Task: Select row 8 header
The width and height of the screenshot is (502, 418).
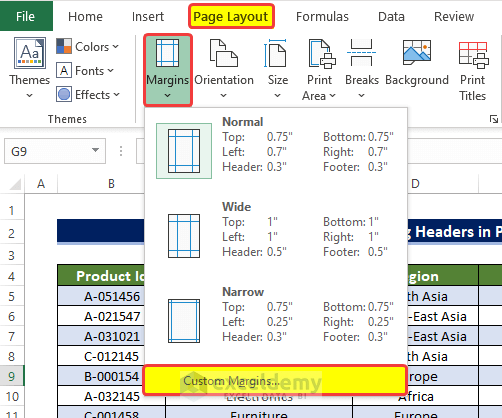Action: pyautogui.click(x=12, y=356)
